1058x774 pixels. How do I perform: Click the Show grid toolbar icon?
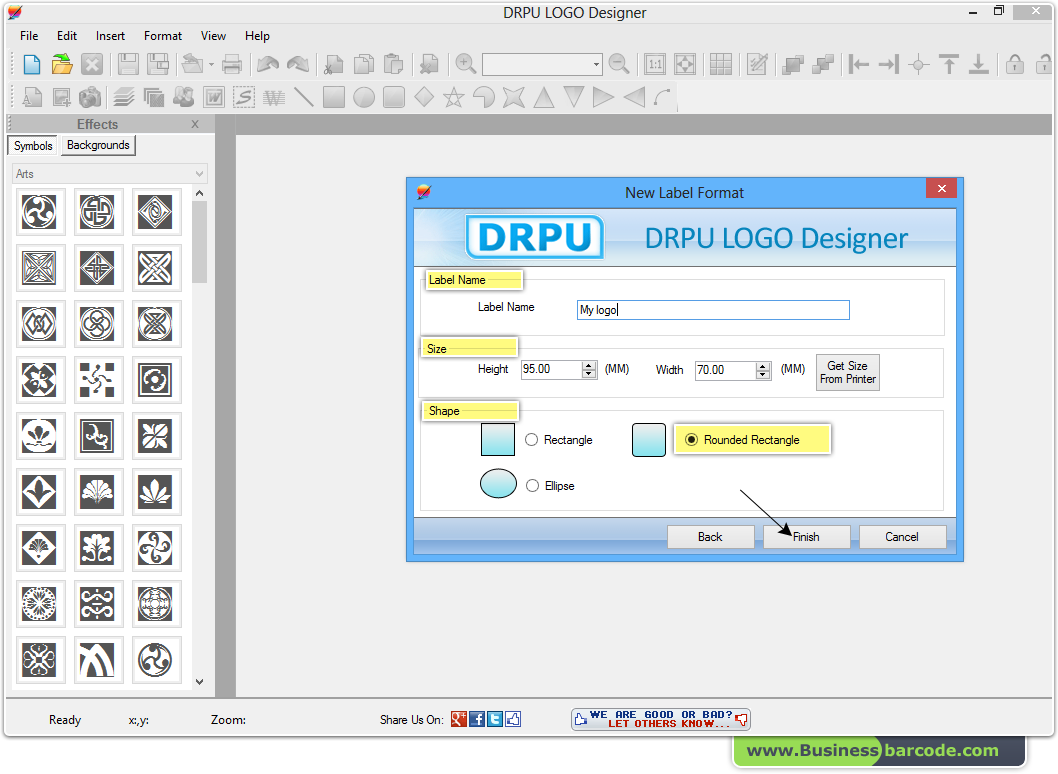[721, 65]
